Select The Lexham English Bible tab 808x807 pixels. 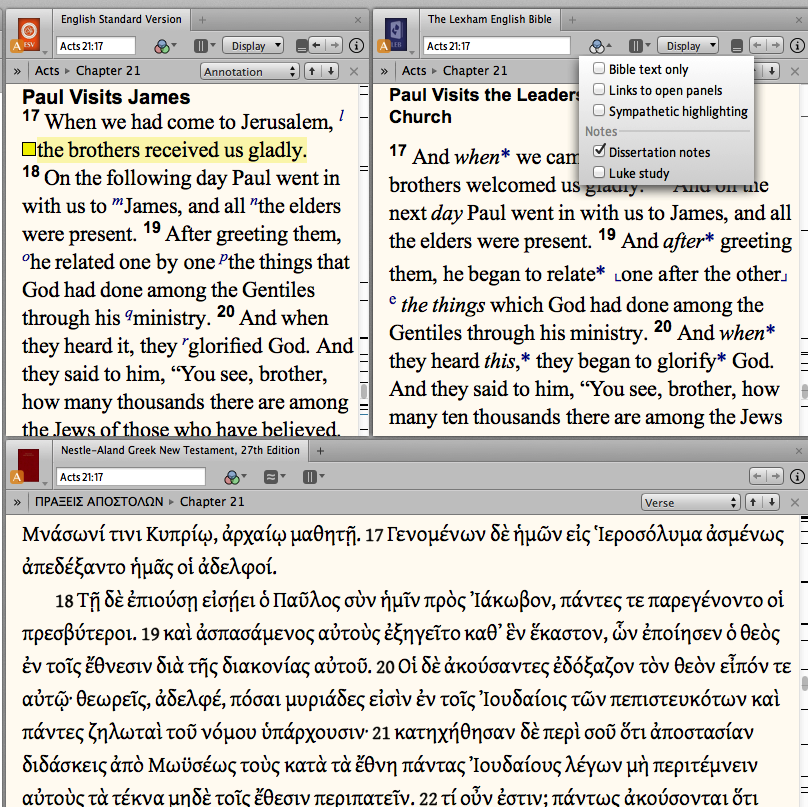pyautogui.click(x=490, y=20)
